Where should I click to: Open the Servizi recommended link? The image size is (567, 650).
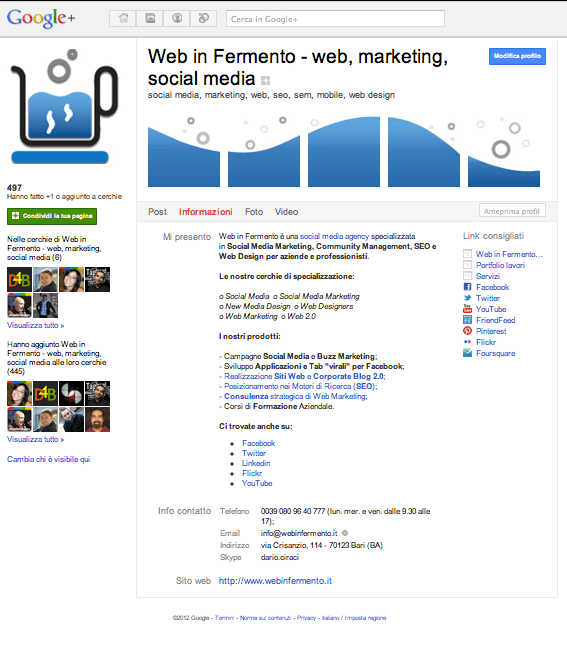488,276
